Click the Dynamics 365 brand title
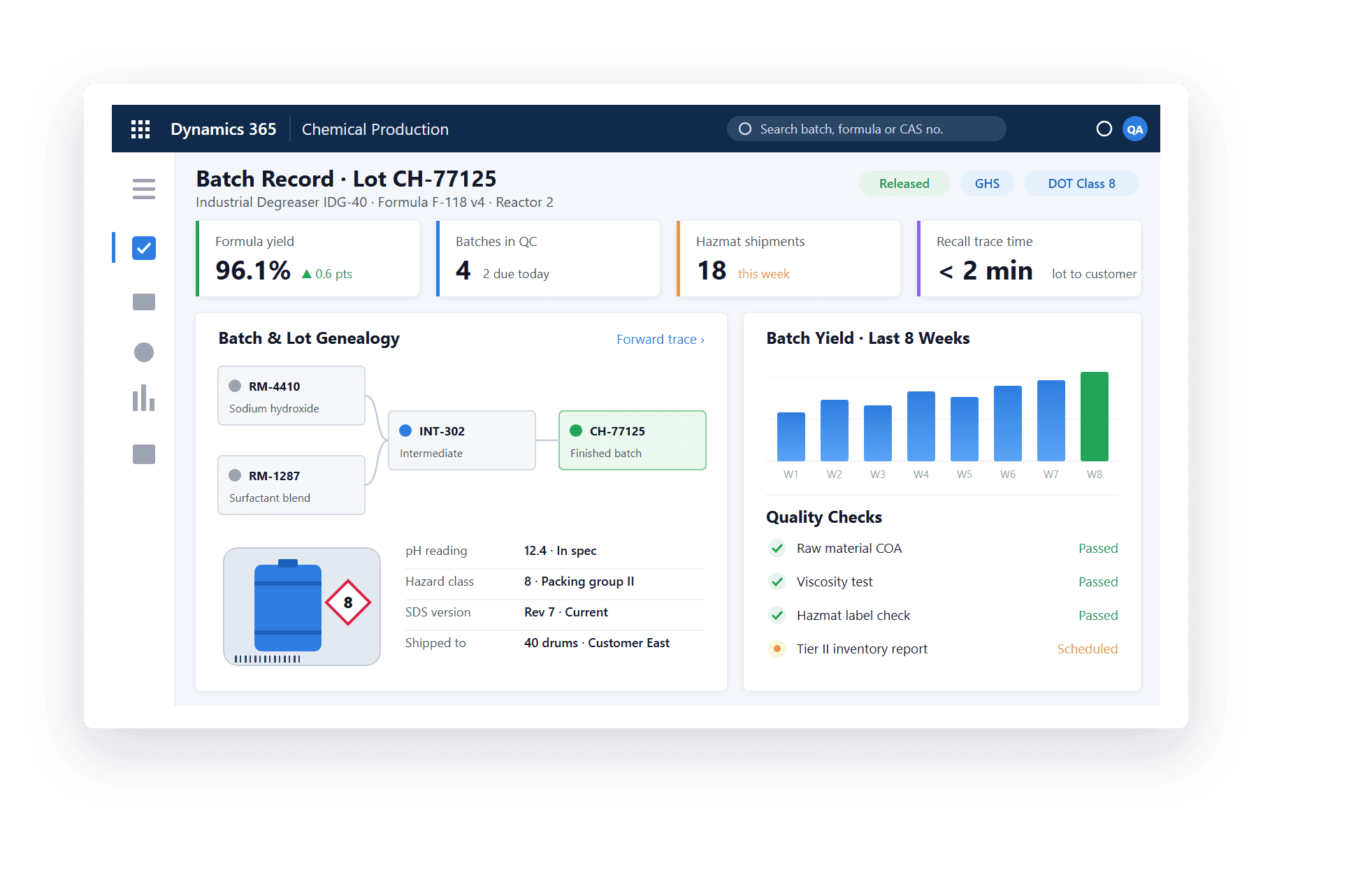The width and height of the screenshot is (1356, 896). click(224, 129)
